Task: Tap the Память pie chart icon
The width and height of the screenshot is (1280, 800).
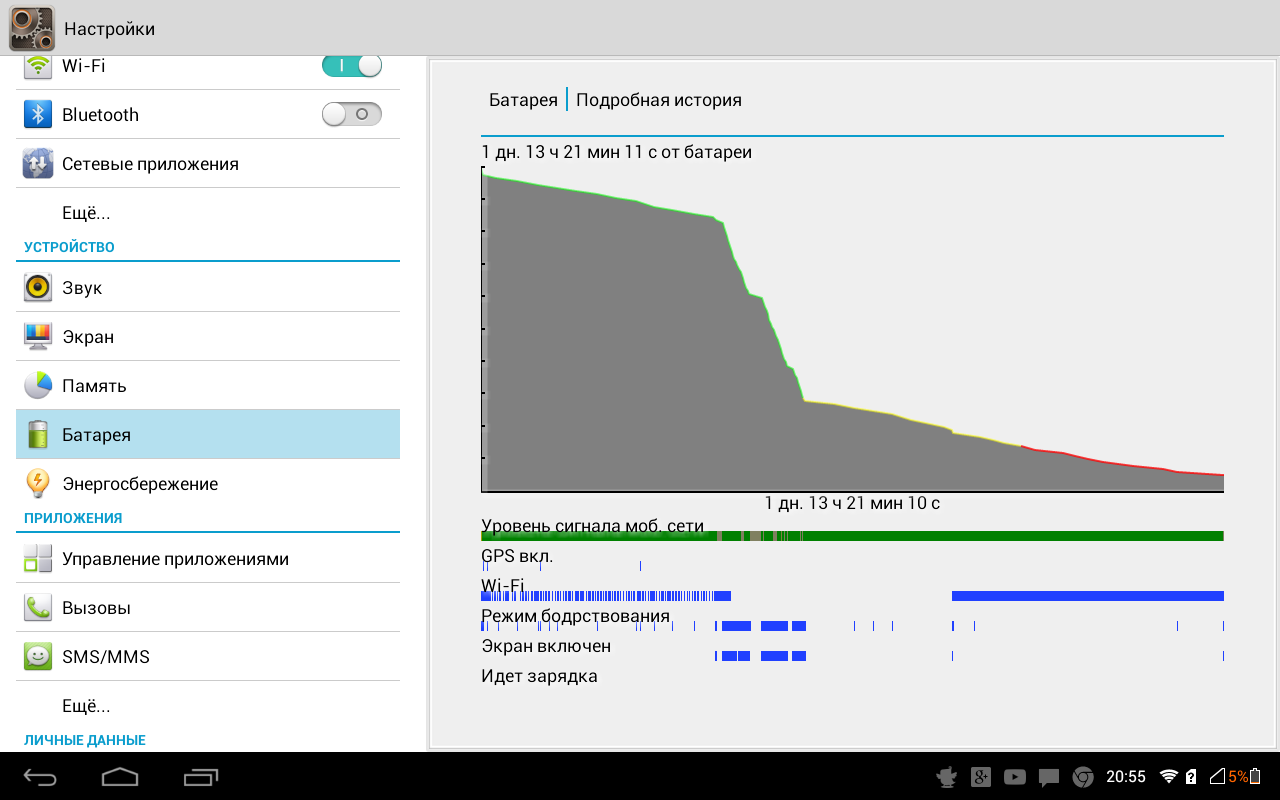Action: [x=38, y=385]
